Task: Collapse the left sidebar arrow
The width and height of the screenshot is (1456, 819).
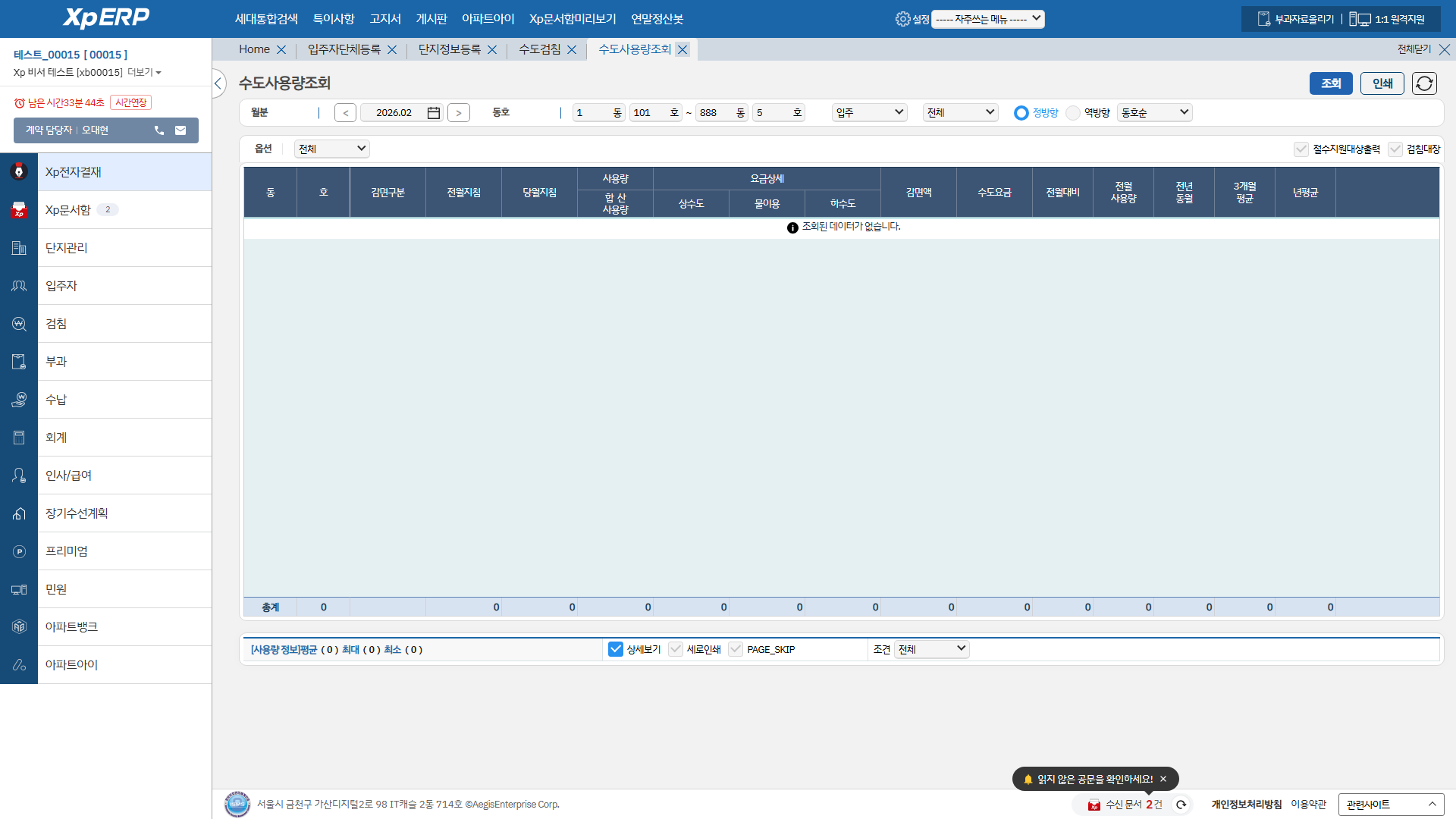Action: [x=218, y=83]
